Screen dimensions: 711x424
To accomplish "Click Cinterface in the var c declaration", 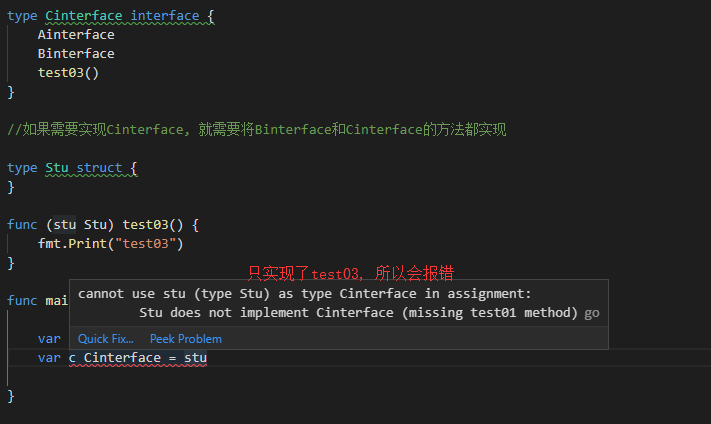I will 122,358.
